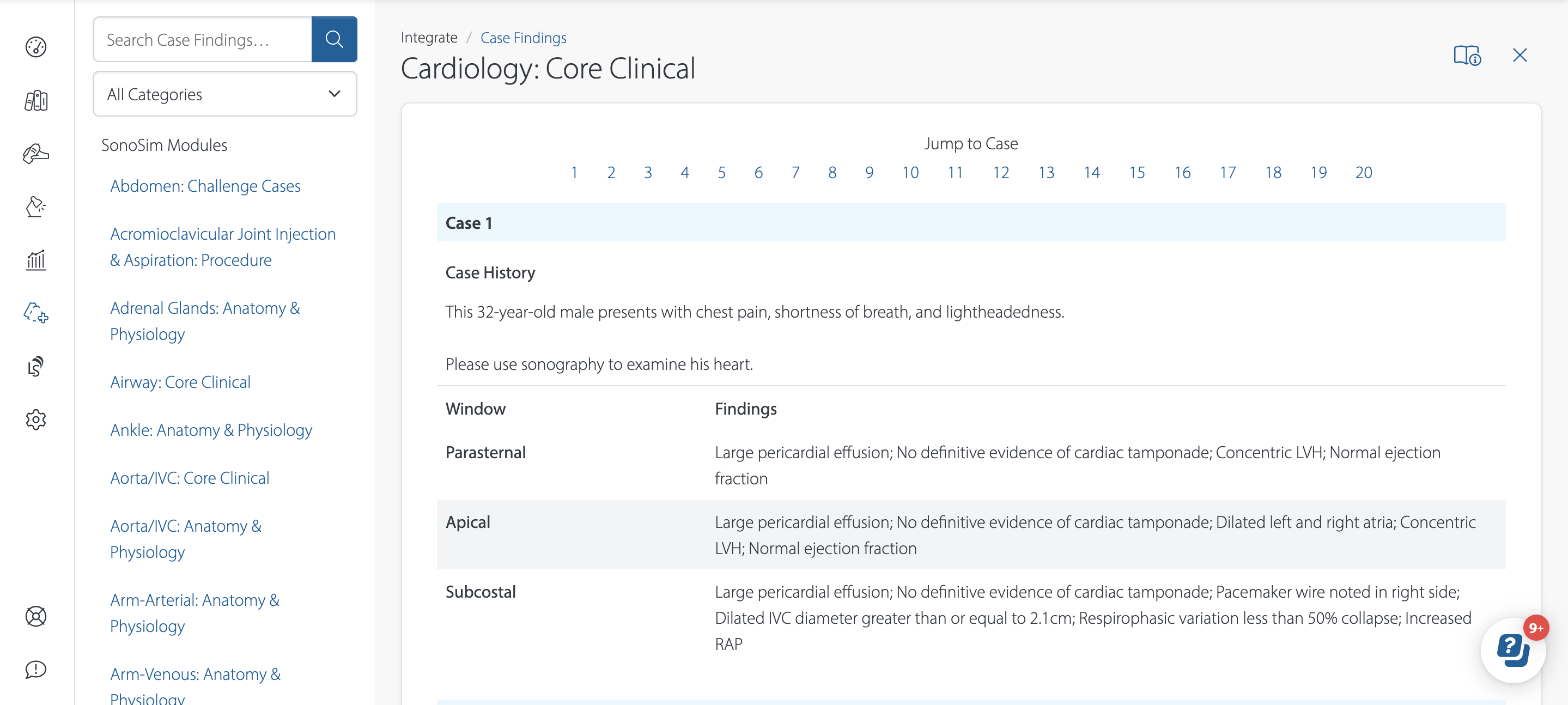Jump to case 10
The image size is (1568, 705).
tap(910, 172)
